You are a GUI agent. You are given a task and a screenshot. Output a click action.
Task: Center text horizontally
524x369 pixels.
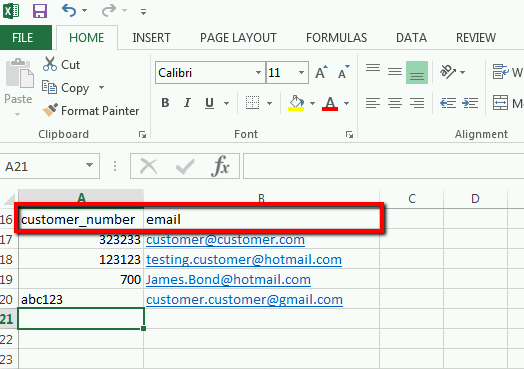tap(395, 103)
